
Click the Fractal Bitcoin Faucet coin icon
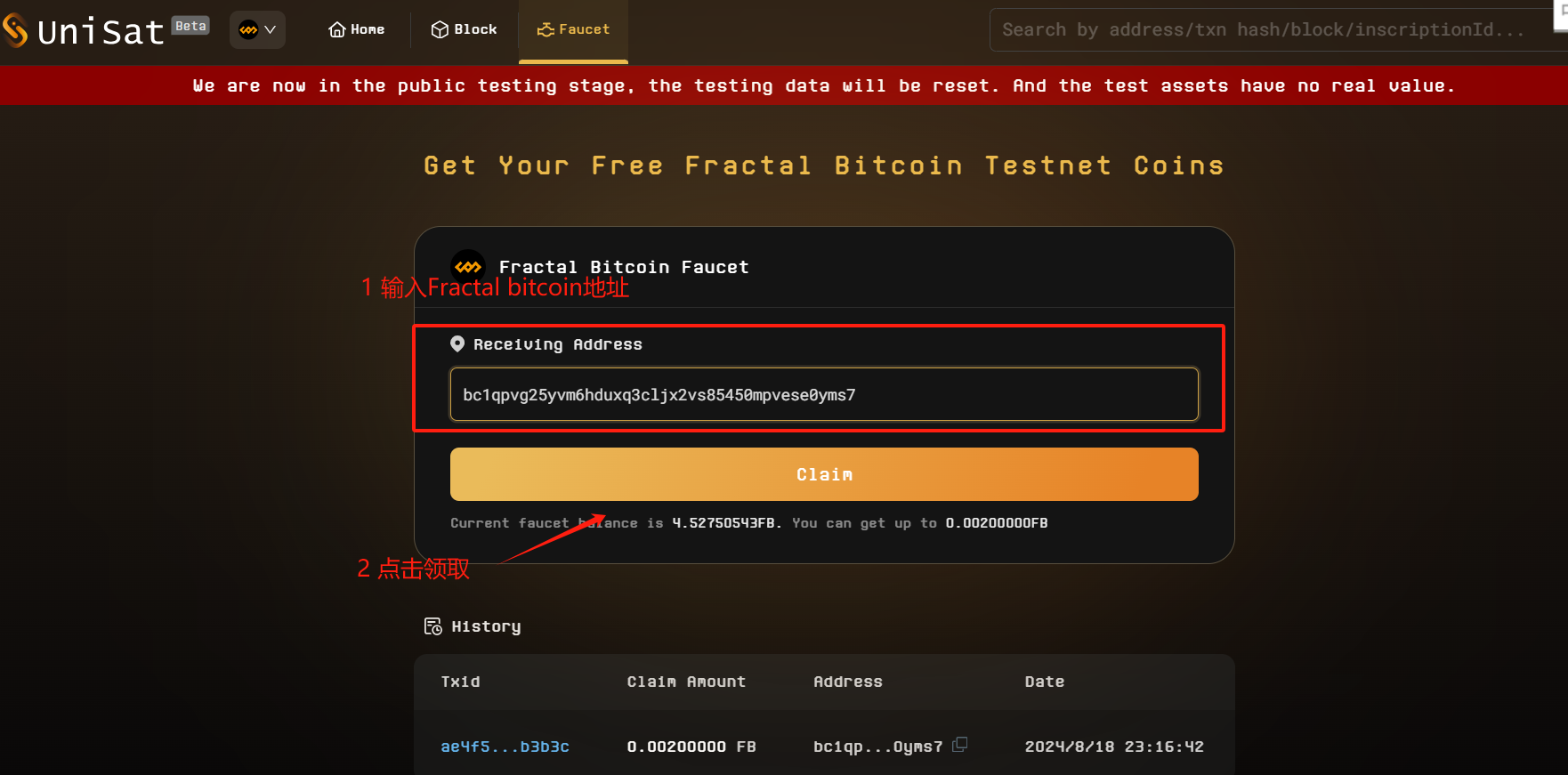pos(467,266)
